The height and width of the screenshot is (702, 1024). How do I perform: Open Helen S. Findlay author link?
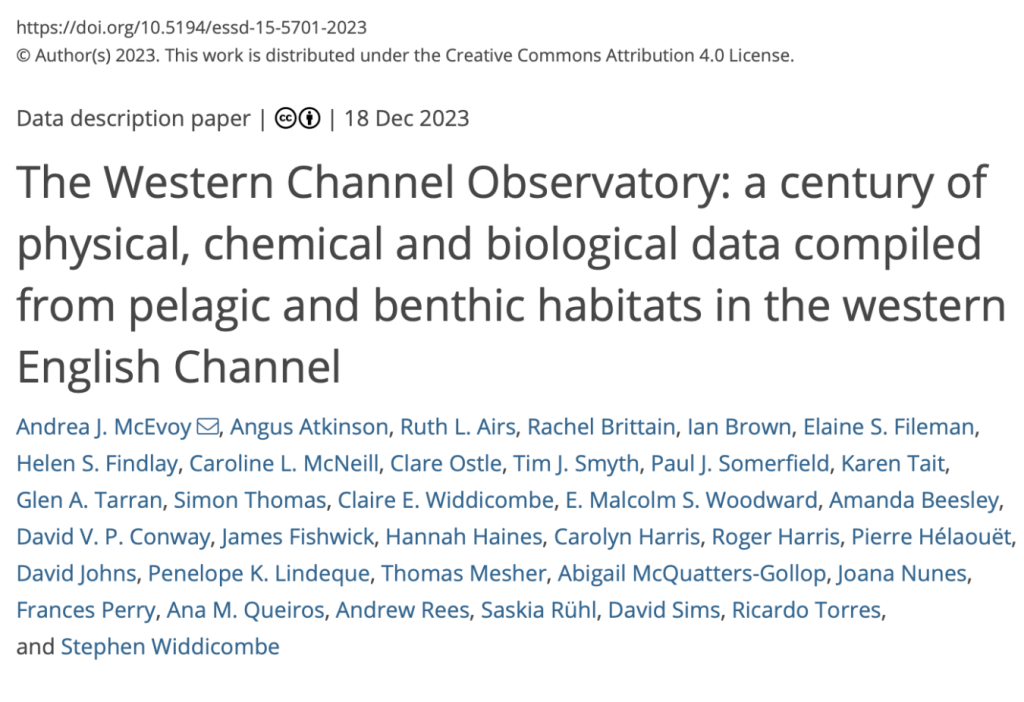[97, 464]
